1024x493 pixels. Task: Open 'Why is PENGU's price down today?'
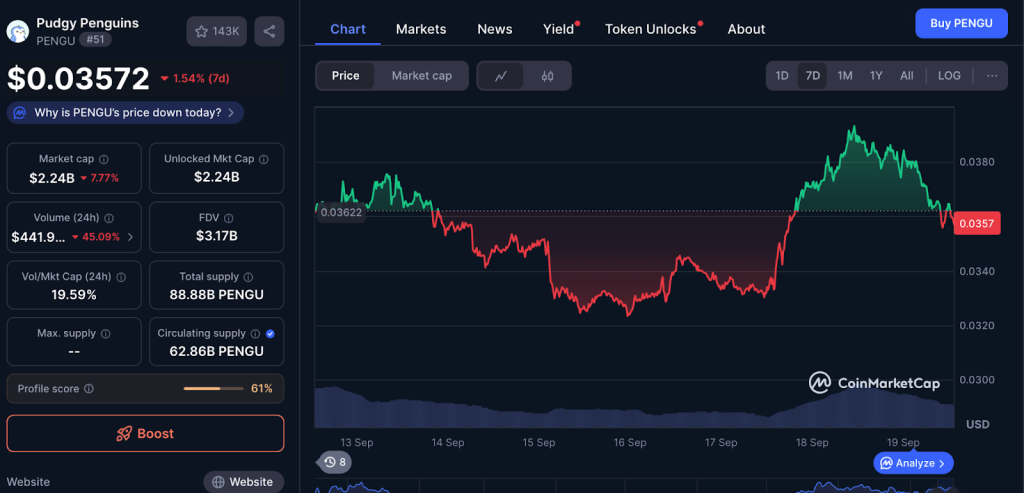point(125,113)
